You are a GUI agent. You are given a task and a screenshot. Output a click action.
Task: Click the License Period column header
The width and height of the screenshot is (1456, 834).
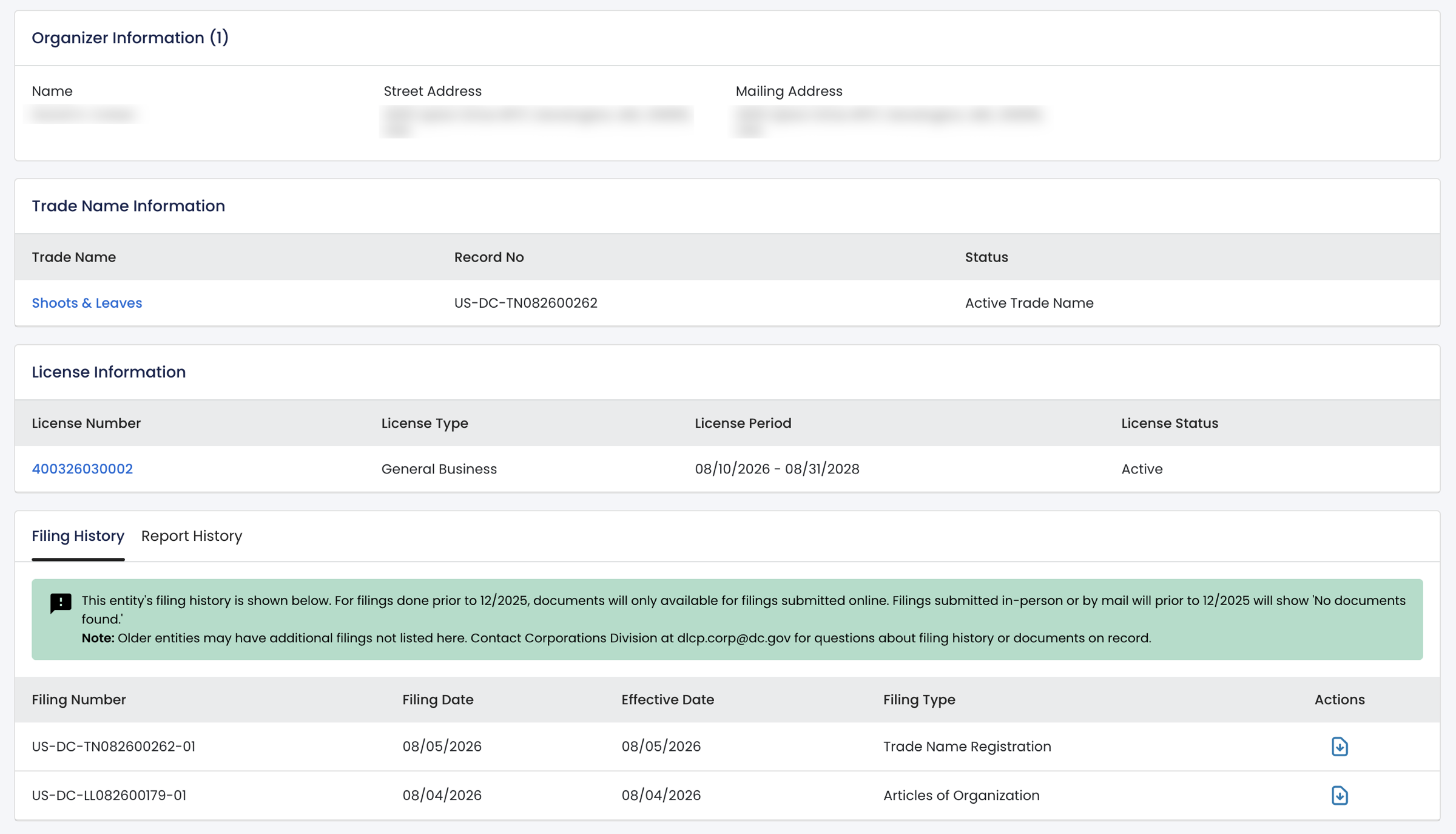(x=743, y=423)
